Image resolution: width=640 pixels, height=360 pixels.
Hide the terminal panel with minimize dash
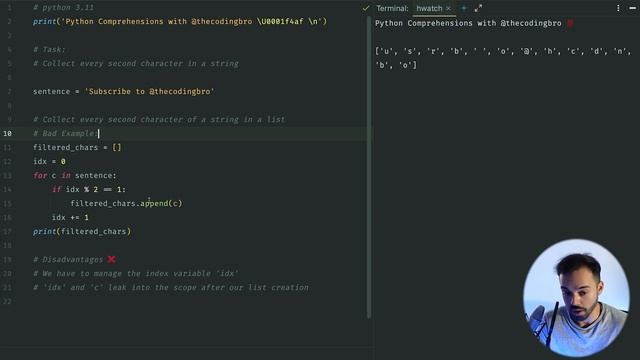click(x=632, y=8)
